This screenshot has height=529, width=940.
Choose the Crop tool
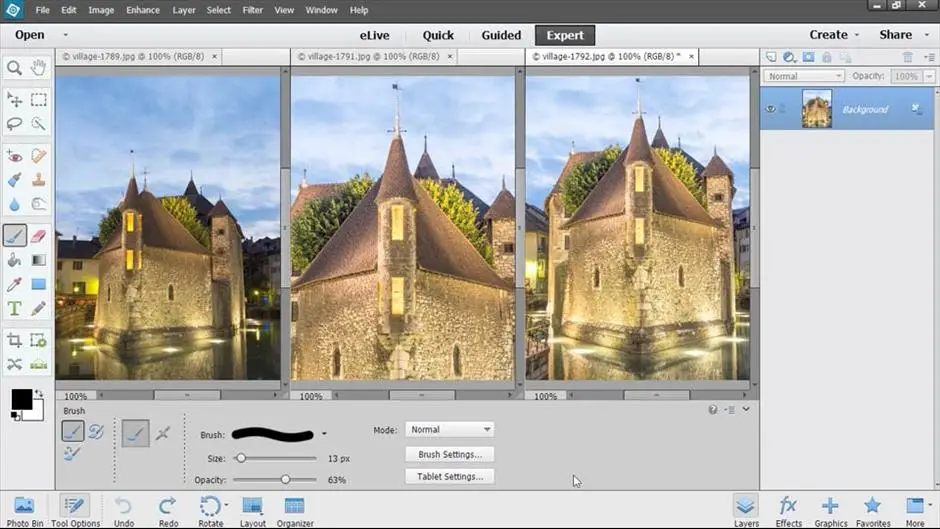coord(15,341)
